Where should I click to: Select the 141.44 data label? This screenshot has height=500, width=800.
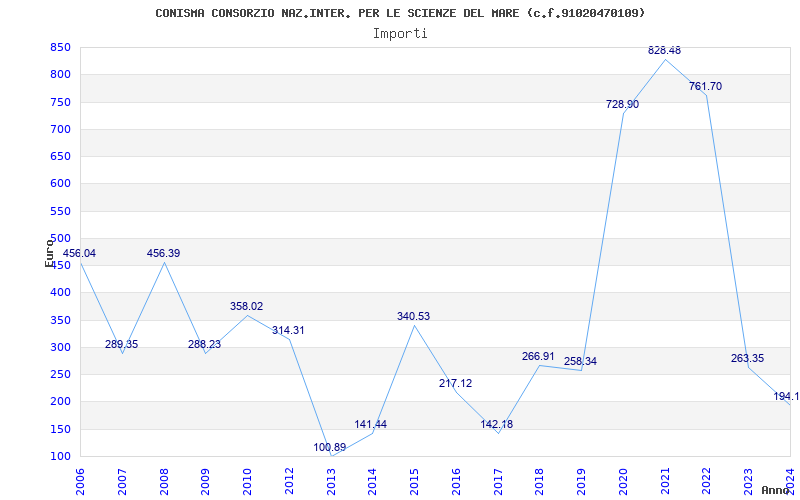coord(371,424)
